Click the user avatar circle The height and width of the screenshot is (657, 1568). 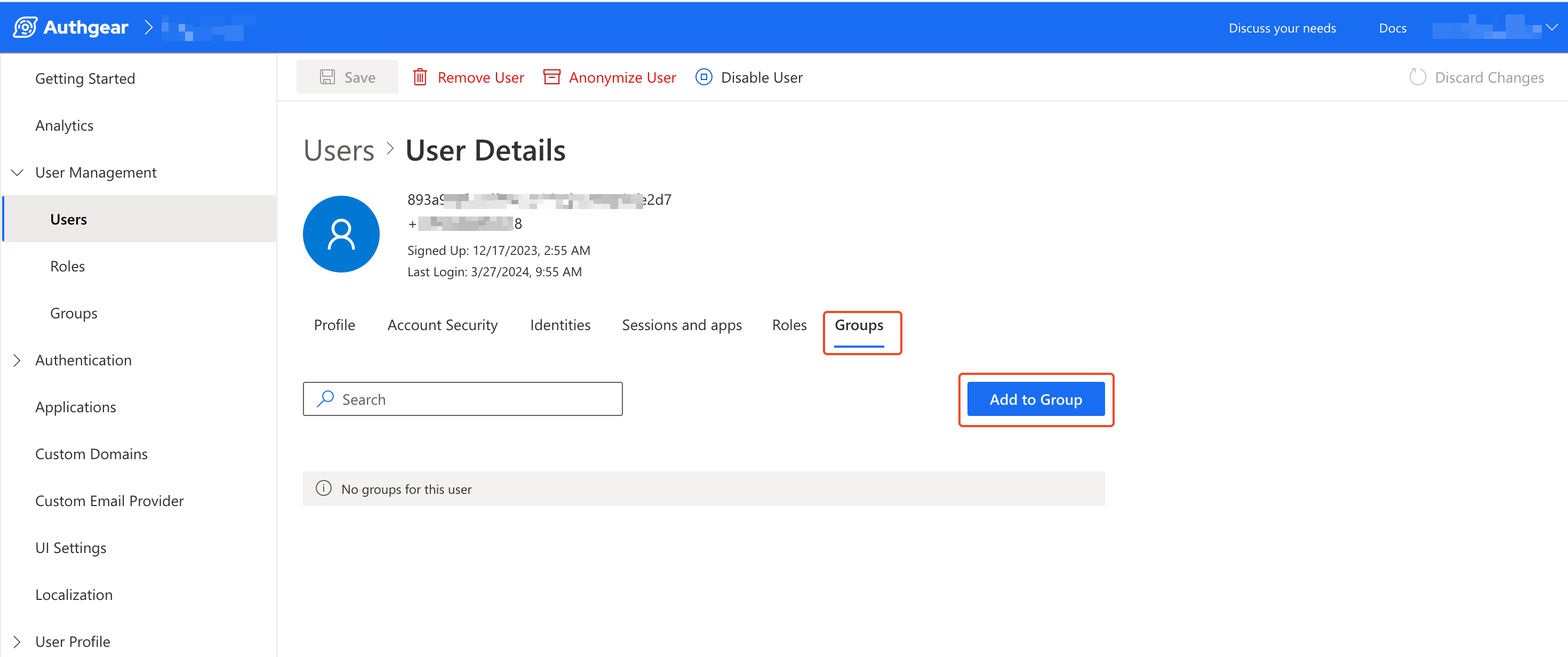(341, 234)
